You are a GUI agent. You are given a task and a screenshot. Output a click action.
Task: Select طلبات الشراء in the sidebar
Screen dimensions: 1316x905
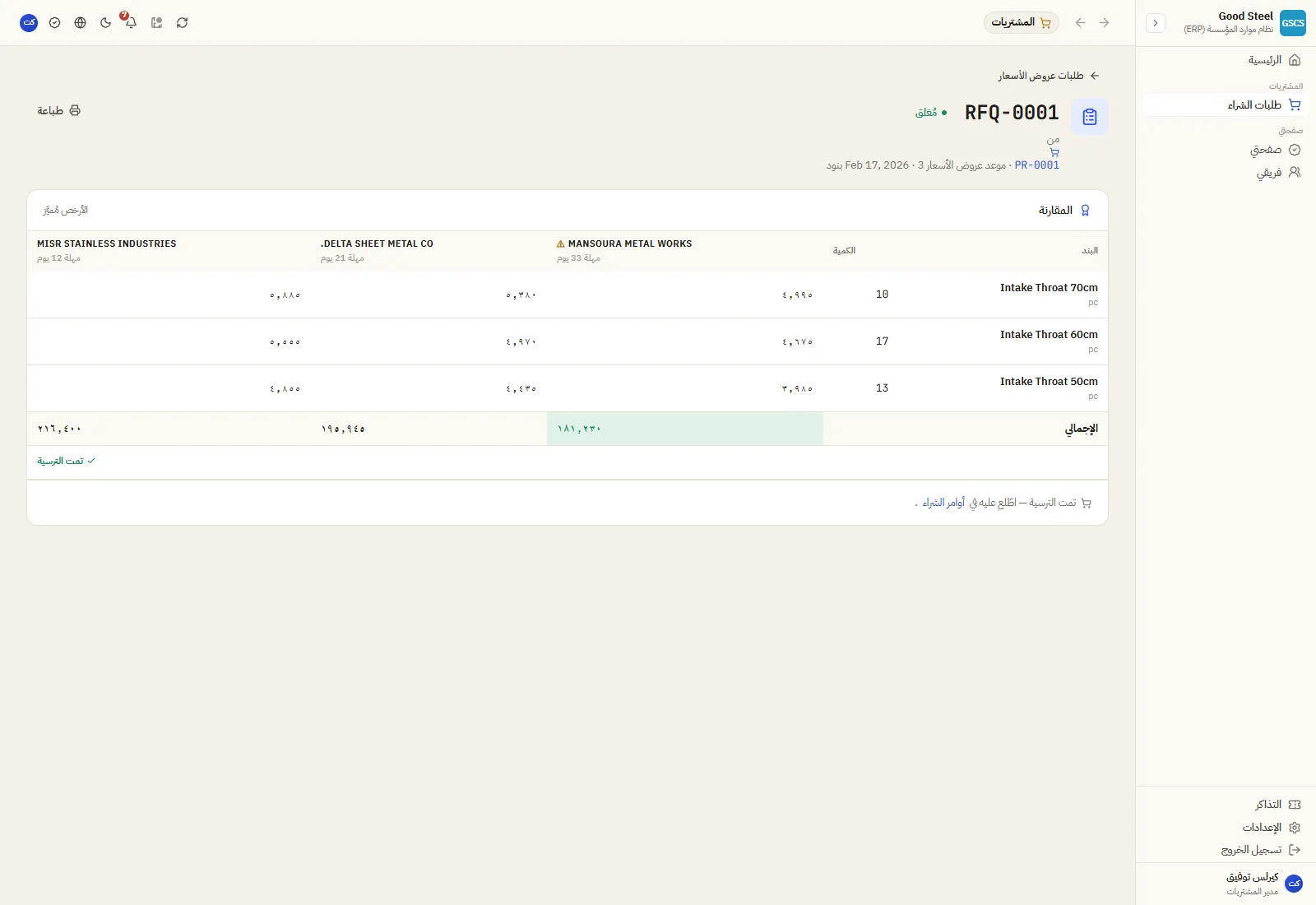[x=1226, y=104]
